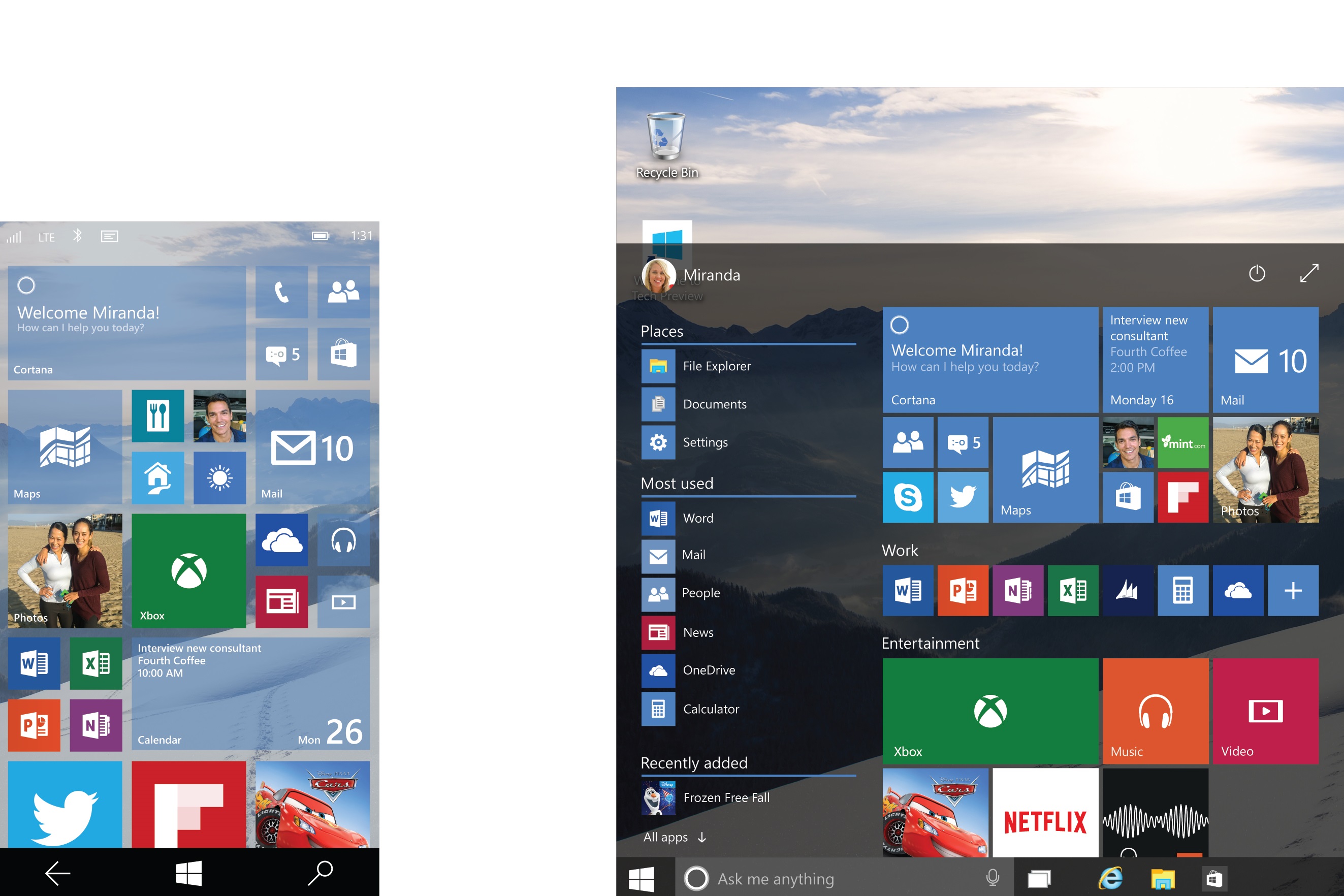1344x896 pixels.
Task: Open Messaging tile with 5 notifications on desktop
Action: [963, 442]
